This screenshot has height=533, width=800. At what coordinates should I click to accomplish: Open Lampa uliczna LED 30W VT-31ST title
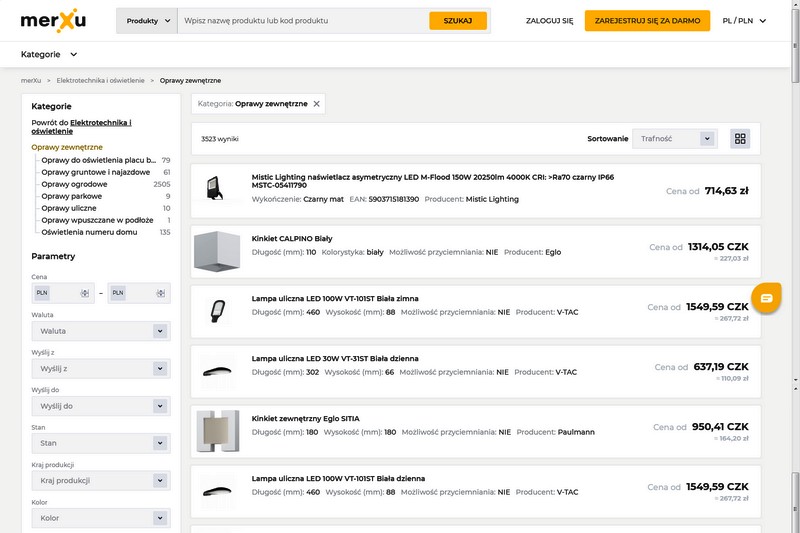pos(335,359)
